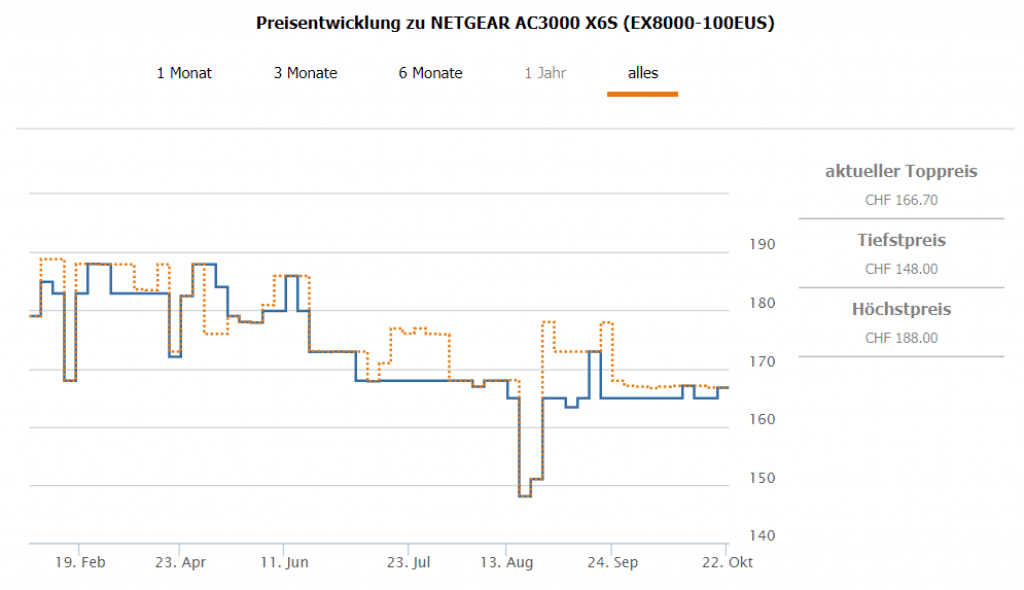Click the 23. Jul date label
The width and height of the screenshot is (1024, 590).
[409, 562]
